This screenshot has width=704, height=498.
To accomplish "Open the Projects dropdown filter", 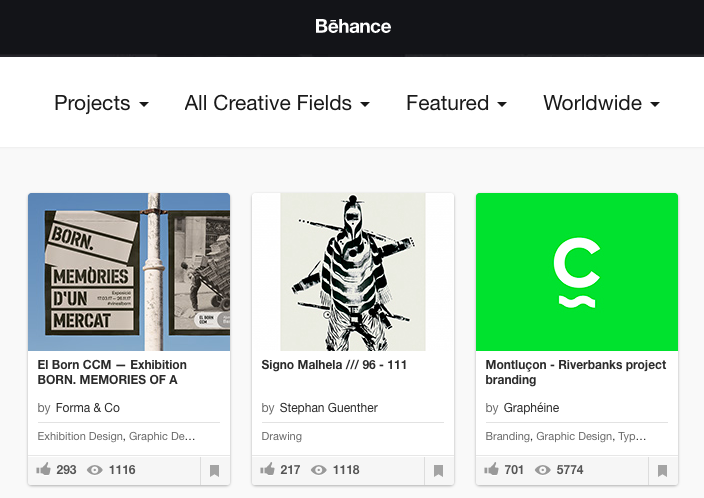I will coord(101,103).
